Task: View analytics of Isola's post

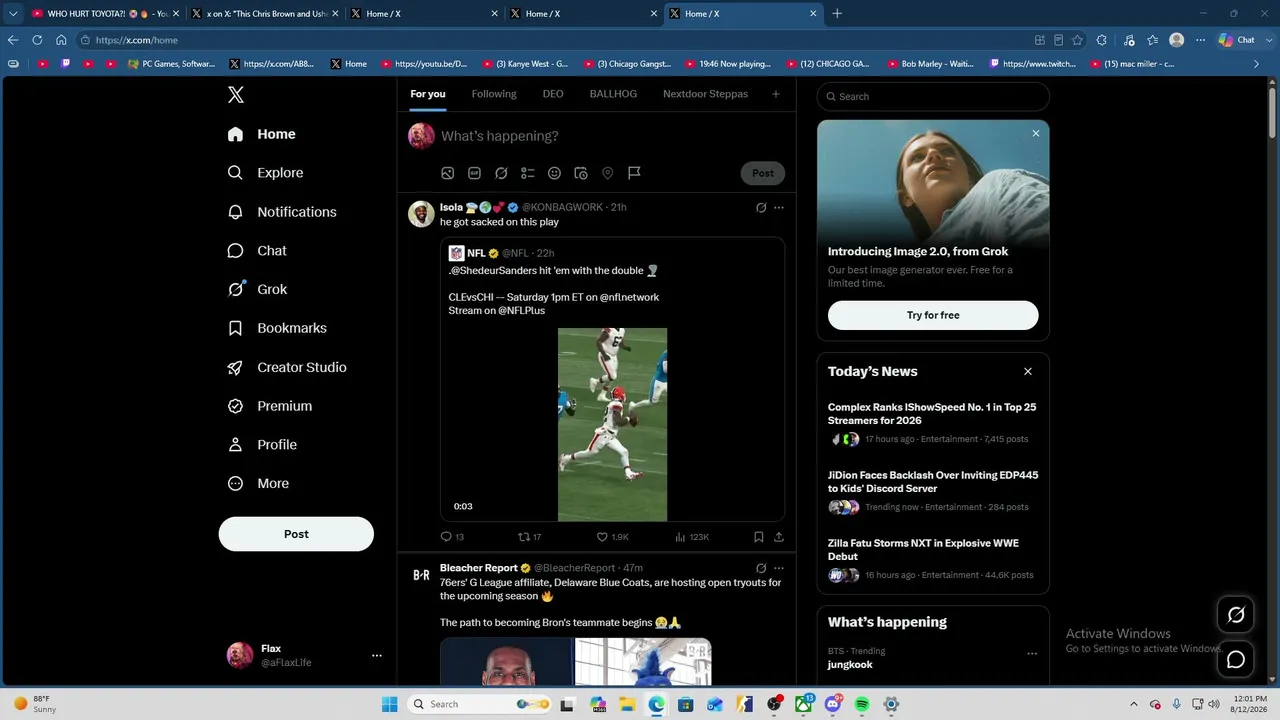Action: tap(692, 537)
